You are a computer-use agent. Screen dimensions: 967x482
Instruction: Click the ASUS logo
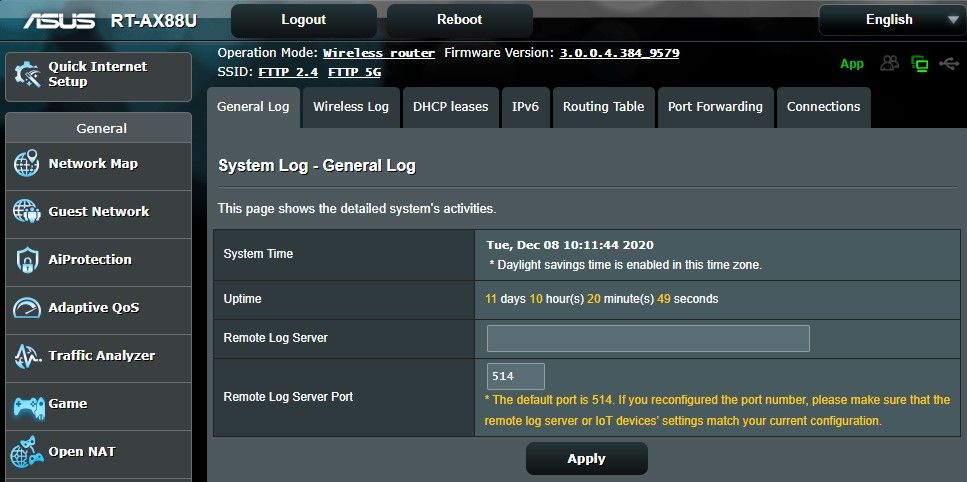[x=59, y=21]
